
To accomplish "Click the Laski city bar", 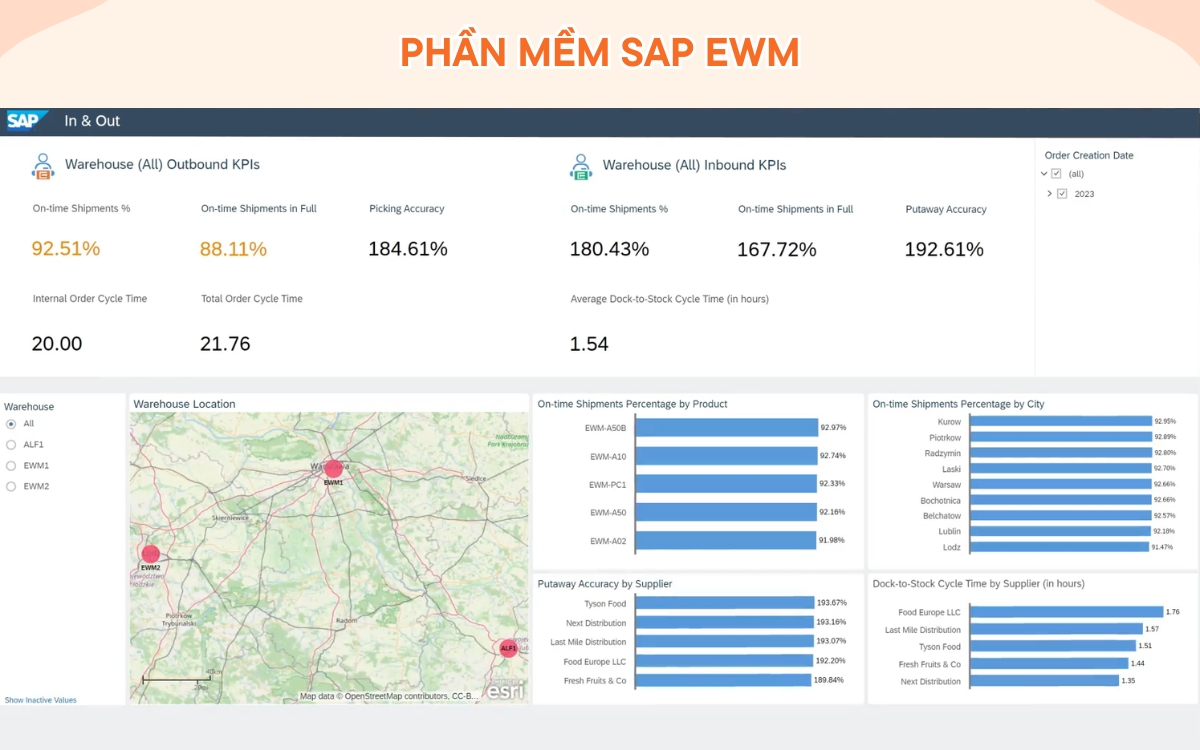I will [1061, 469].
